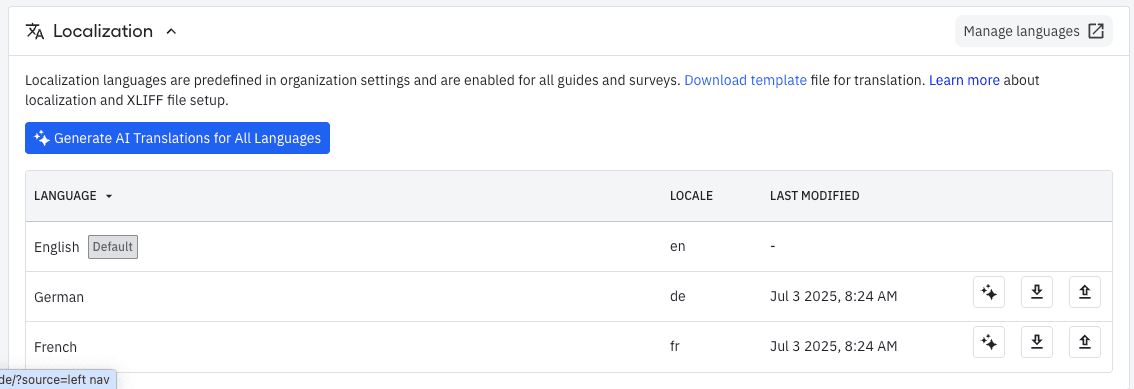Viewport: 1134px width, 389px height.
Task: Select the French language name
Action: (56, 347)
